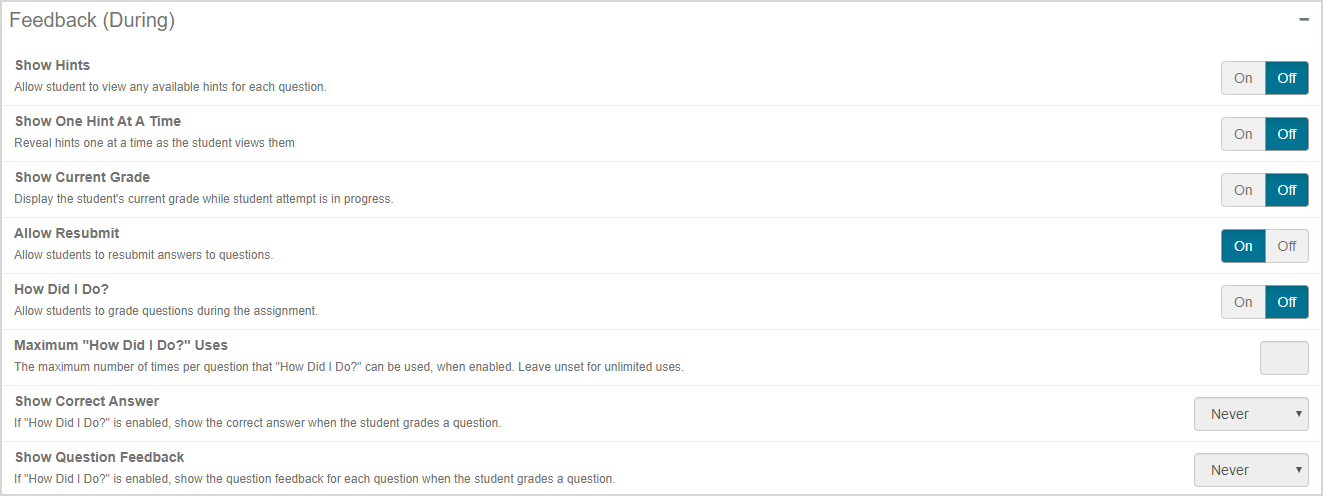The image size is (1323, 496).
Task: Click the Show Hints setting label
Action: (x=52, y=65)
